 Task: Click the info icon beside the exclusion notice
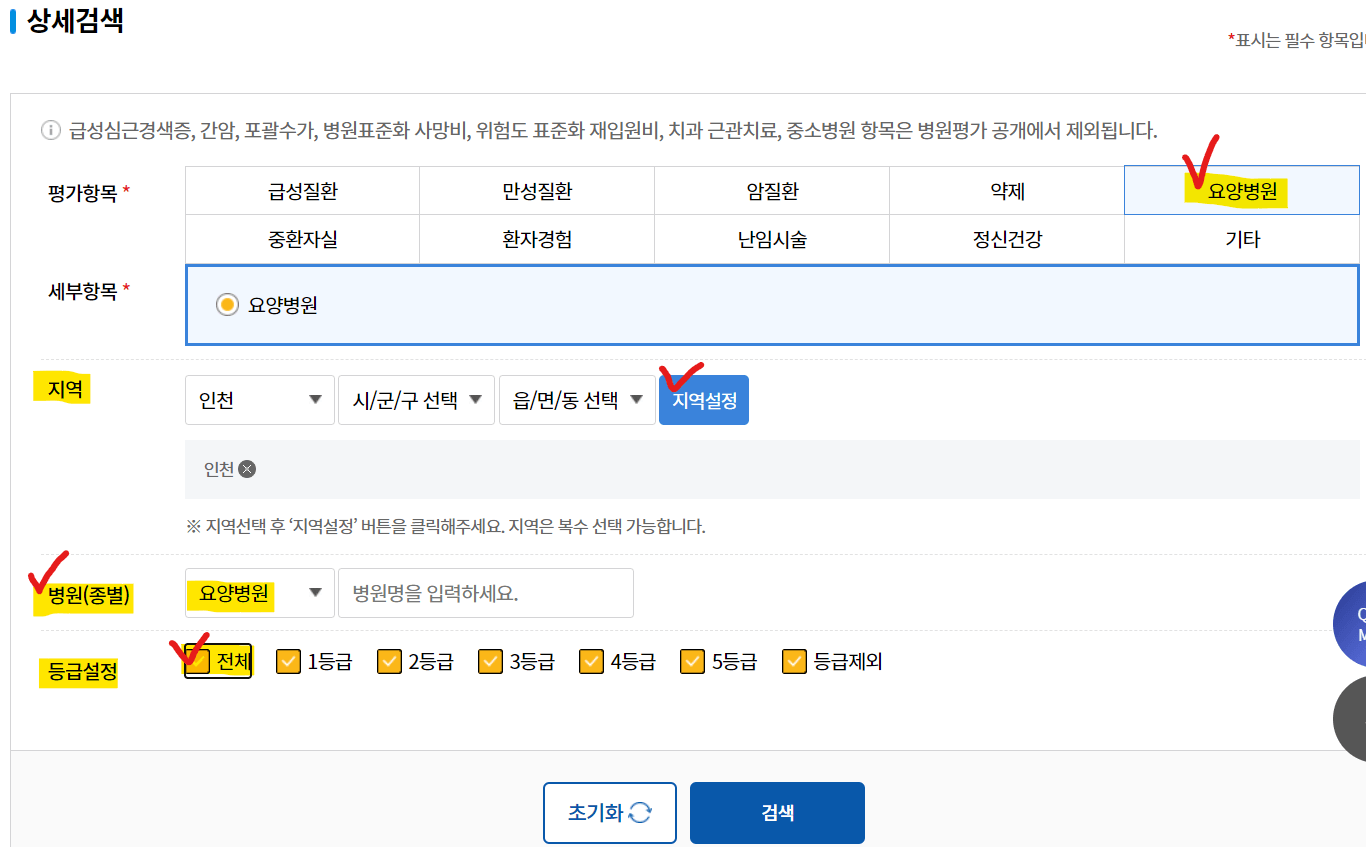[x=50, y=130]
